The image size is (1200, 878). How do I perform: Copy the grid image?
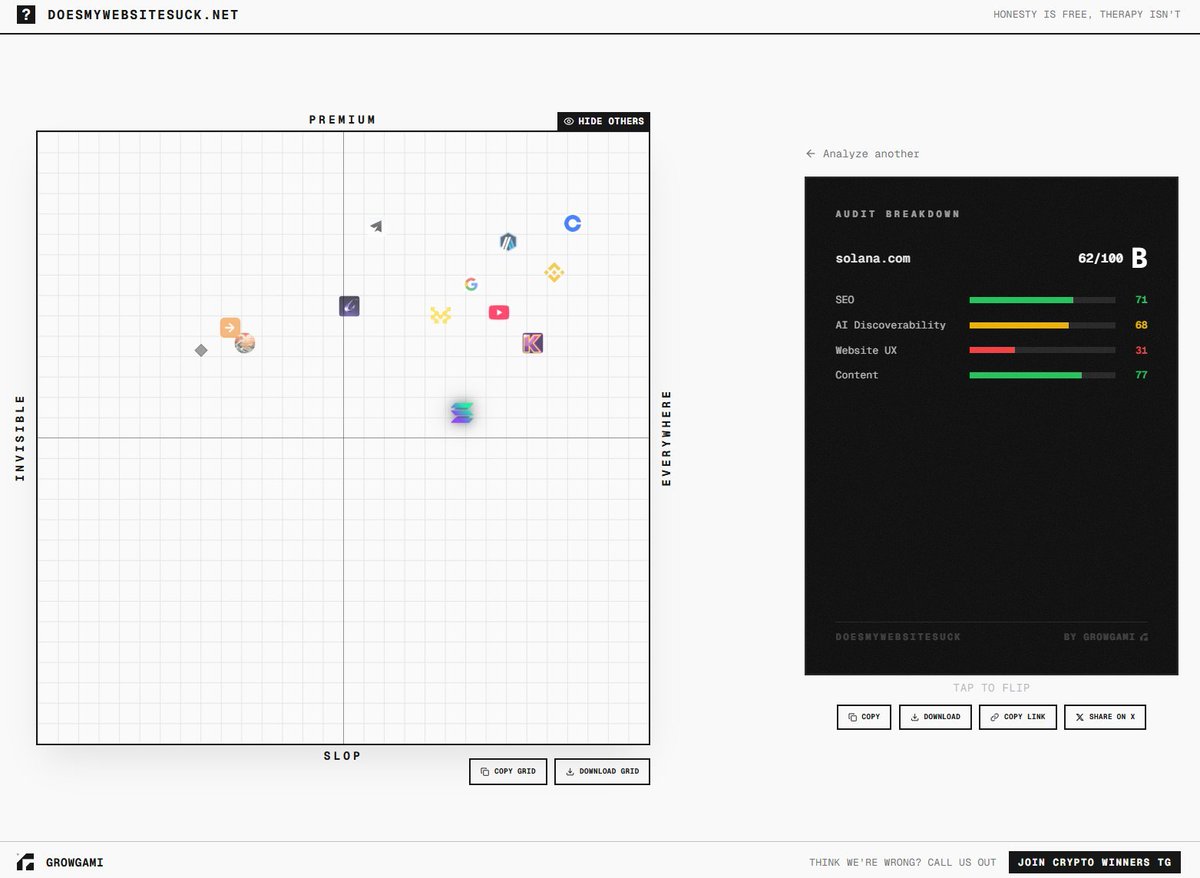(x=508, y=772)
